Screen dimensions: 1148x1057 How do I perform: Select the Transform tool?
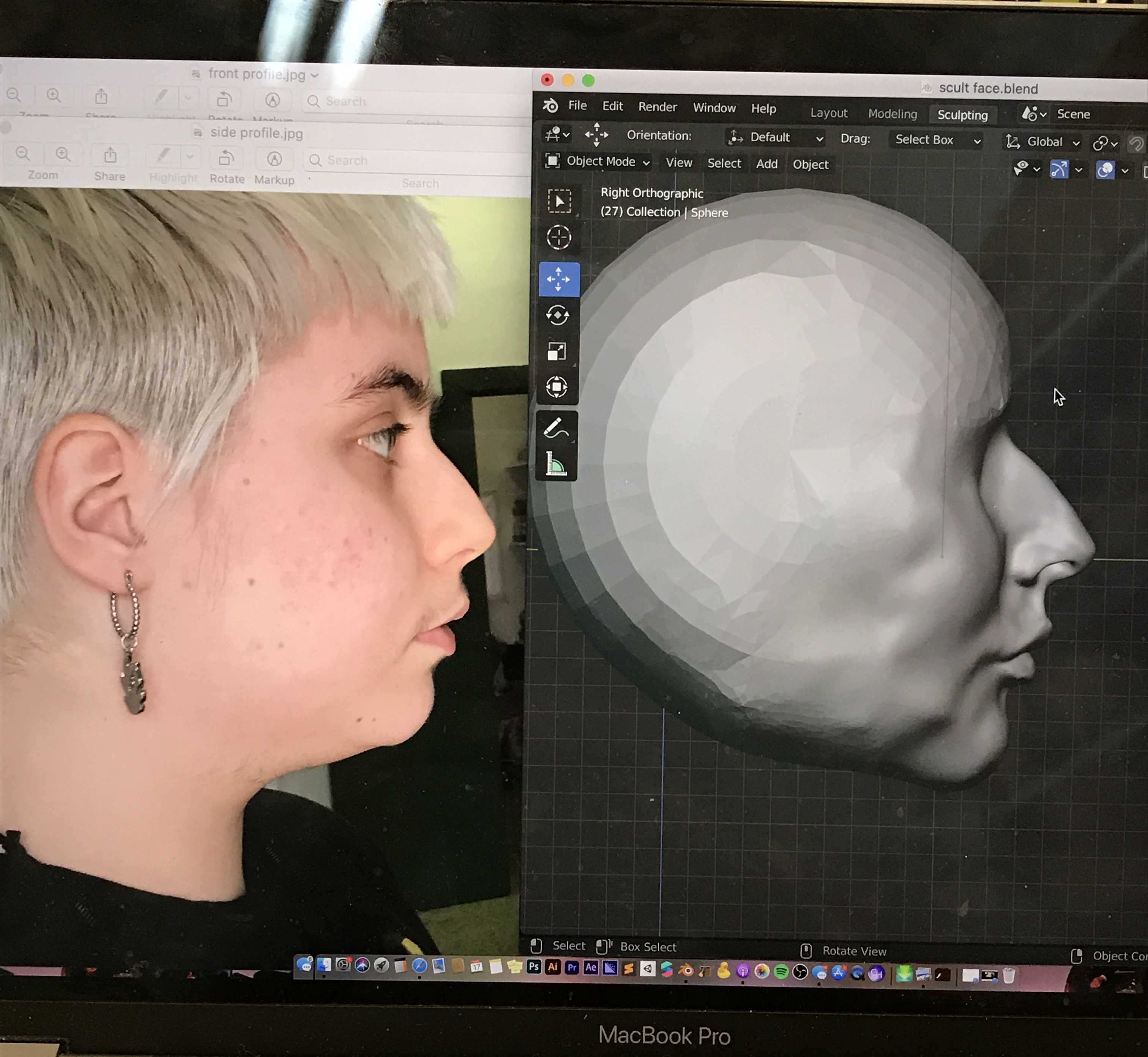[x=557, y=387]
